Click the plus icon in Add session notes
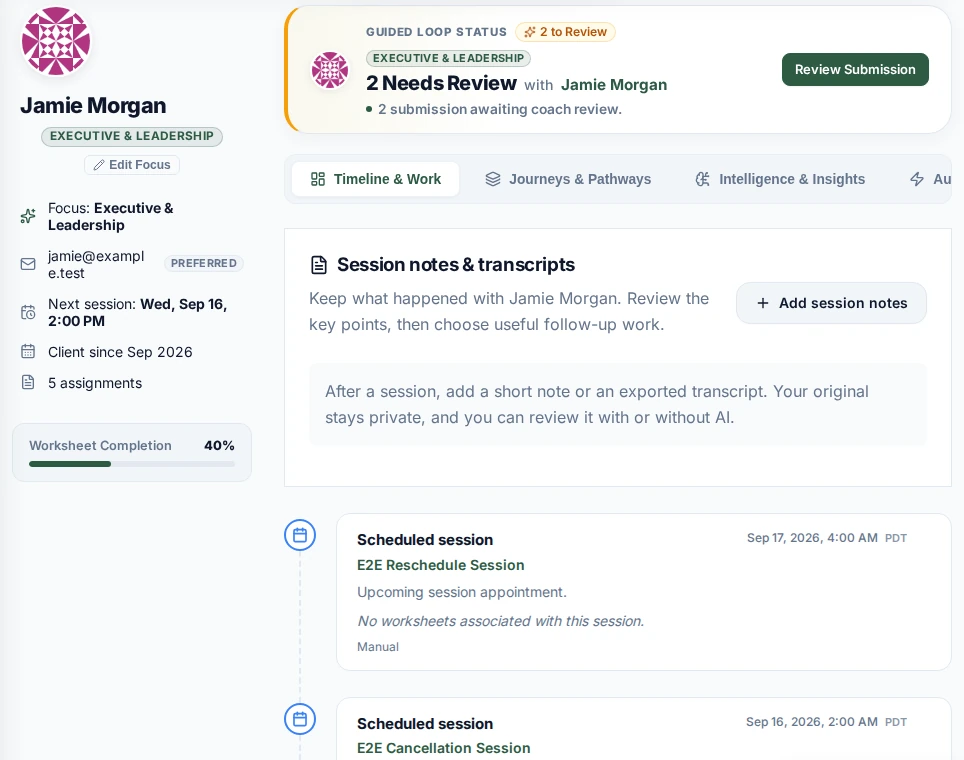Image resolution: width=964 pixels, height=760 pixels. tap(762, 303)
